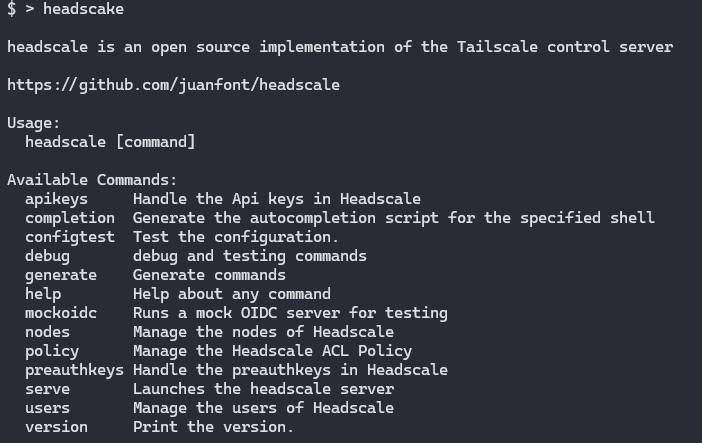The width and height of the screenshot is (702, 443).
Task: Click the 'mockoidc' command name
Action: tap(61, 313)
